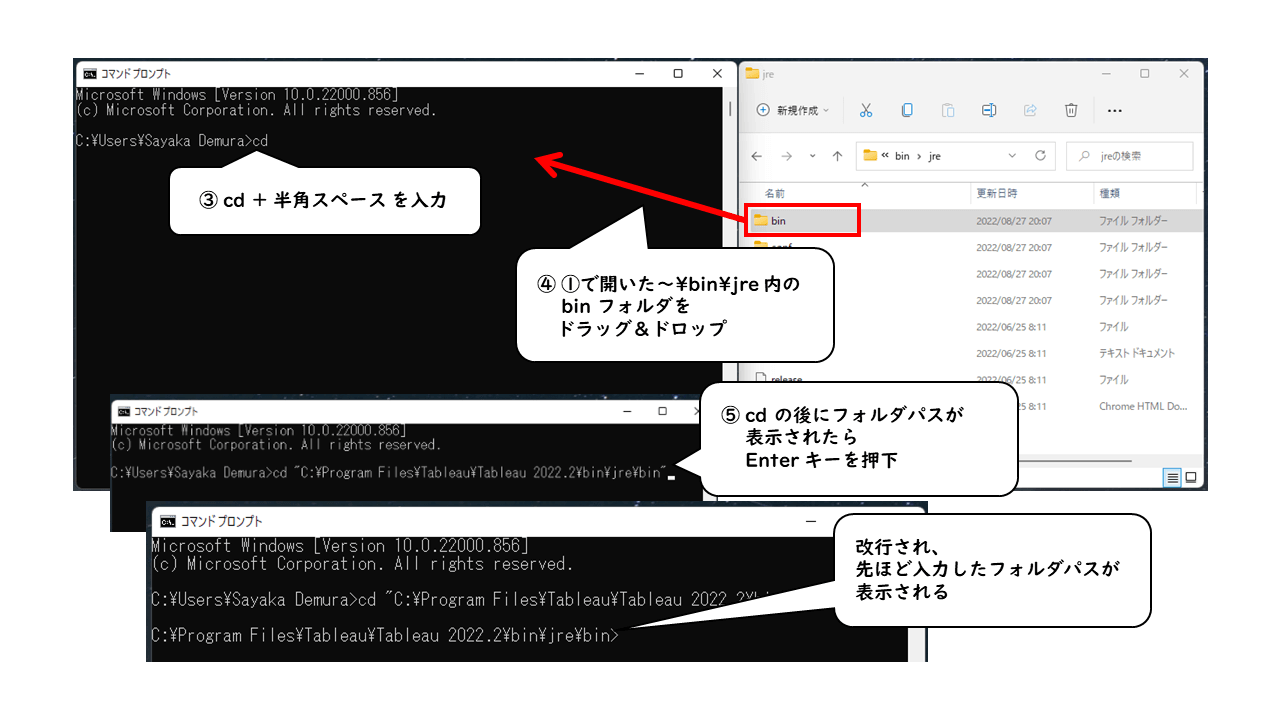
Task: Sort by the 種類 column header
Action: tap(1110, 192)
